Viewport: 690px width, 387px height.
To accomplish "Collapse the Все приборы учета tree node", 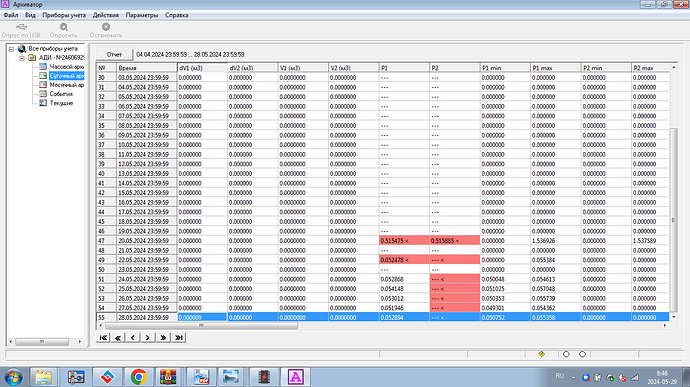I will pyautogui.click(x=12, y=49).
